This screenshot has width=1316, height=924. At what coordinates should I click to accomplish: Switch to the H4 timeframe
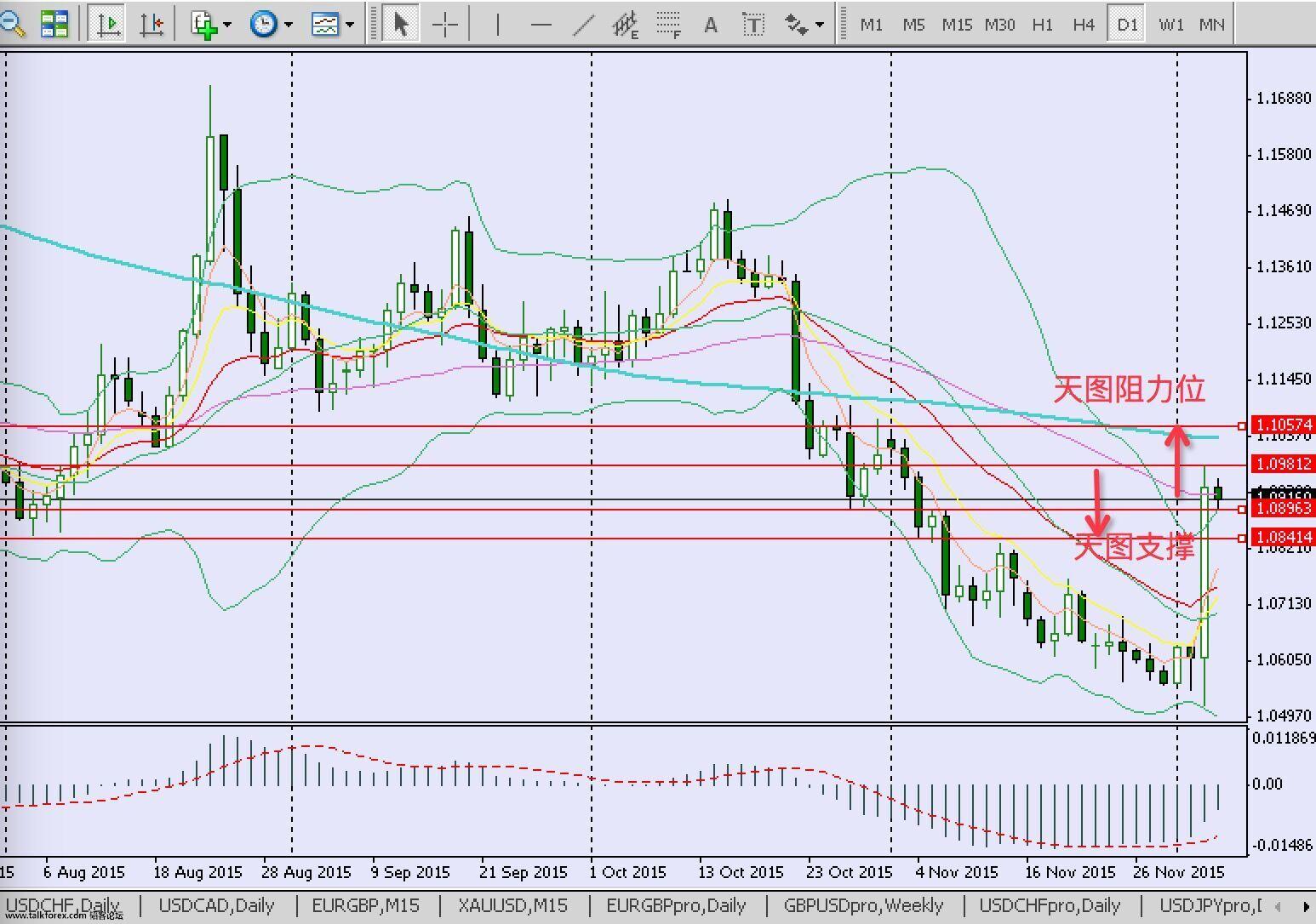click(1084, 25)
